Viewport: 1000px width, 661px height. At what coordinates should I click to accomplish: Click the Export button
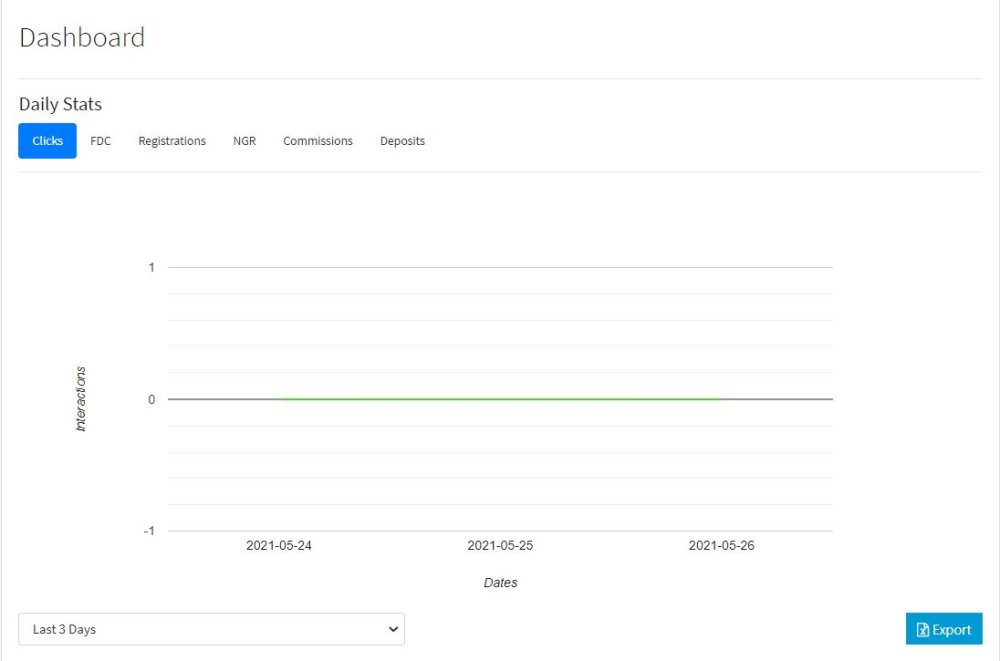[944, 630]
